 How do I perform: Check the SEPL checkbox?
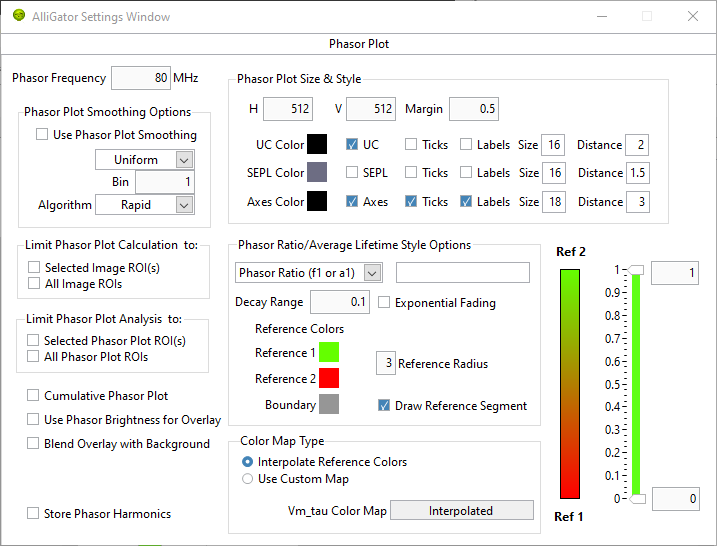(x=352, y=172)
